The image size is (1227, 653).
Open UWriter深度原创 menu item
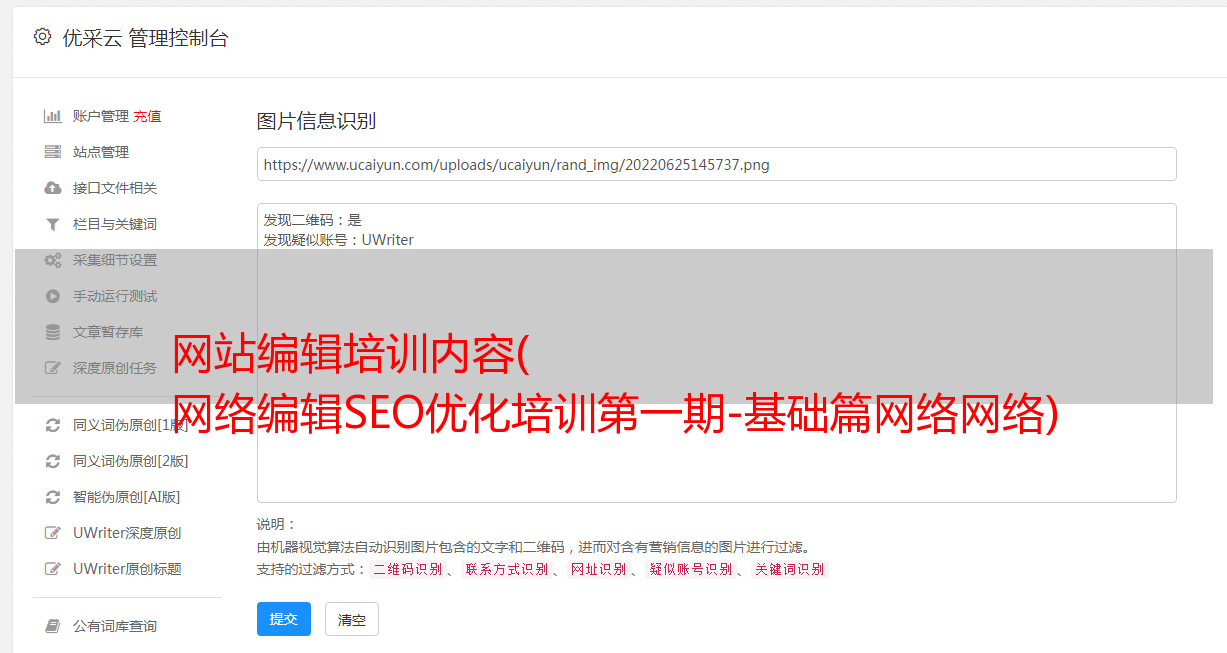tap(127, 533)
